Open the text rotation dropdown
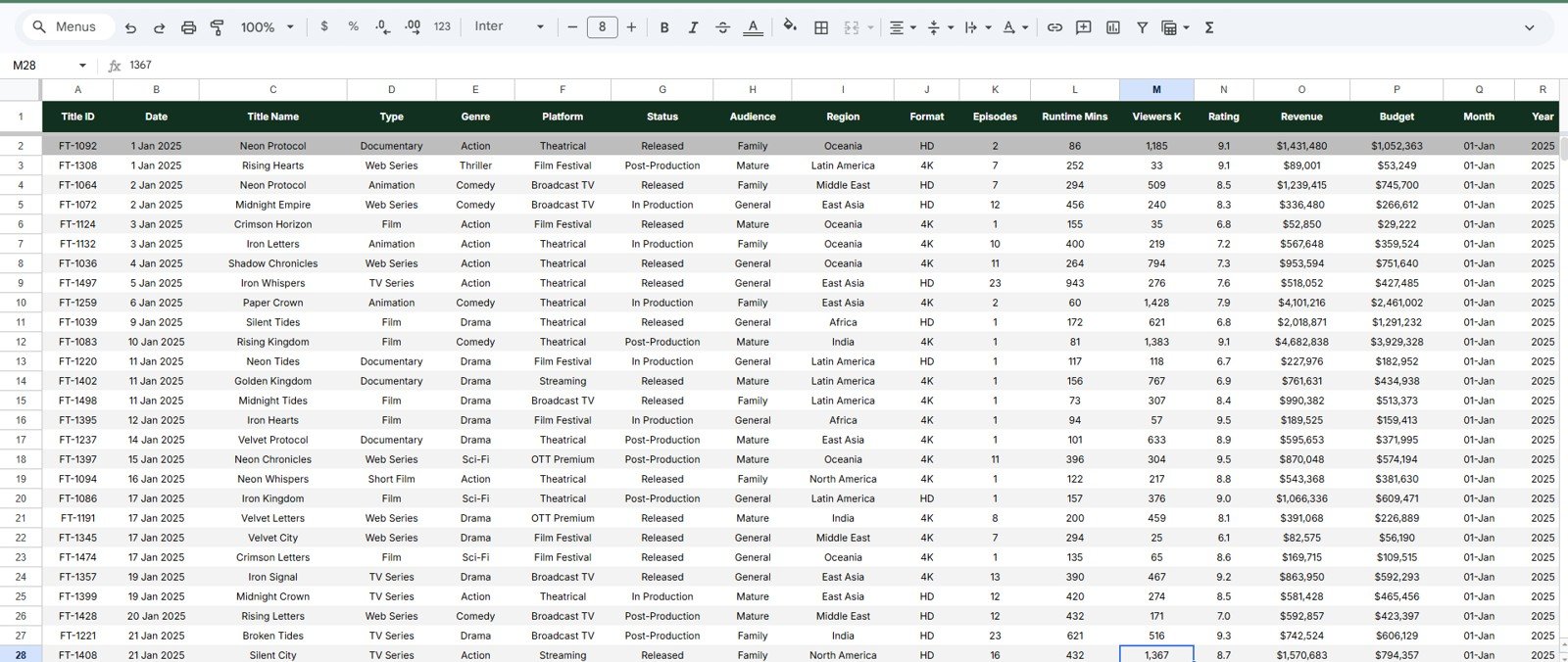 point(1014,27)
